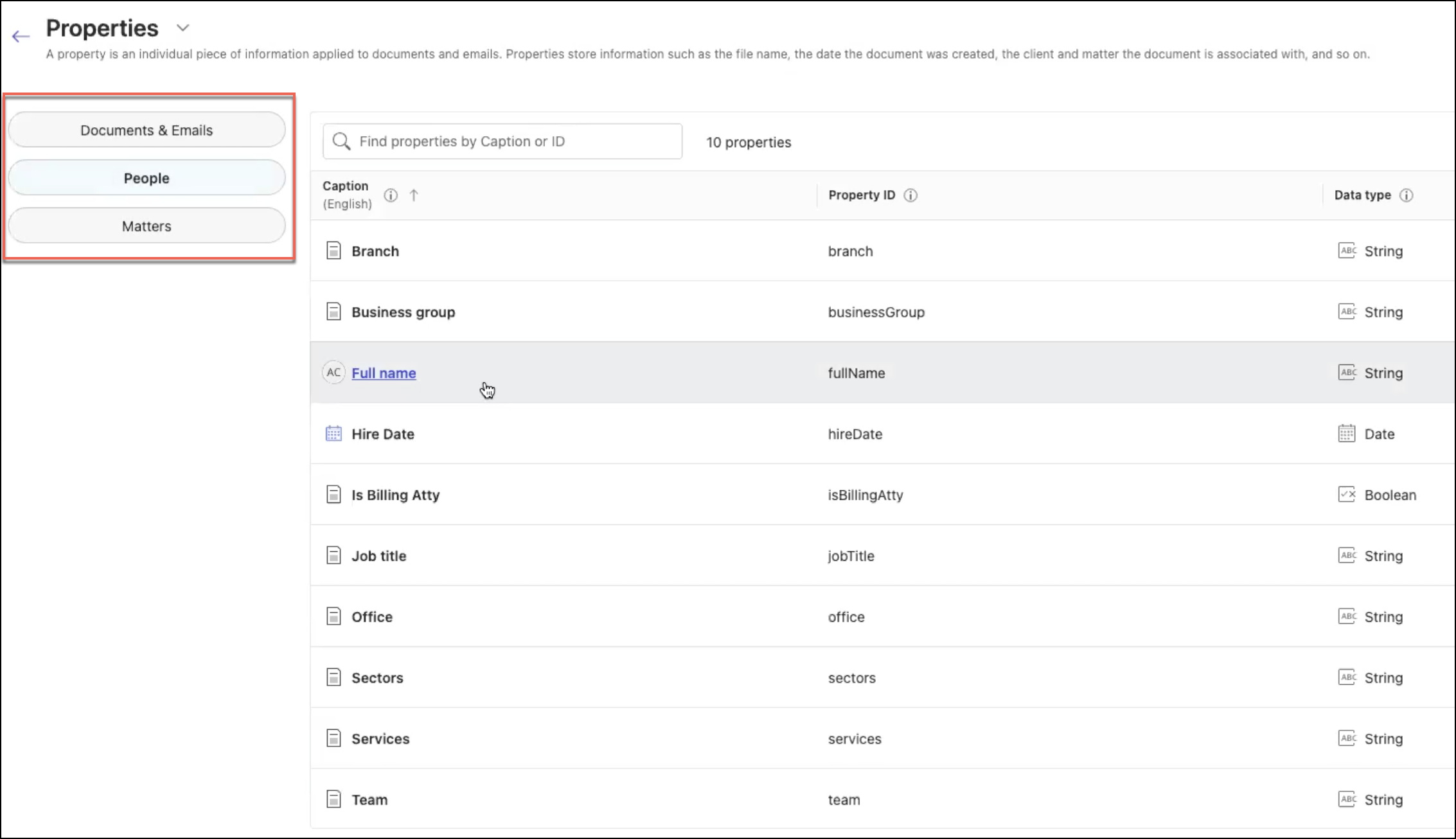
Task: Open the Team property row
Action: click(369, 800)
